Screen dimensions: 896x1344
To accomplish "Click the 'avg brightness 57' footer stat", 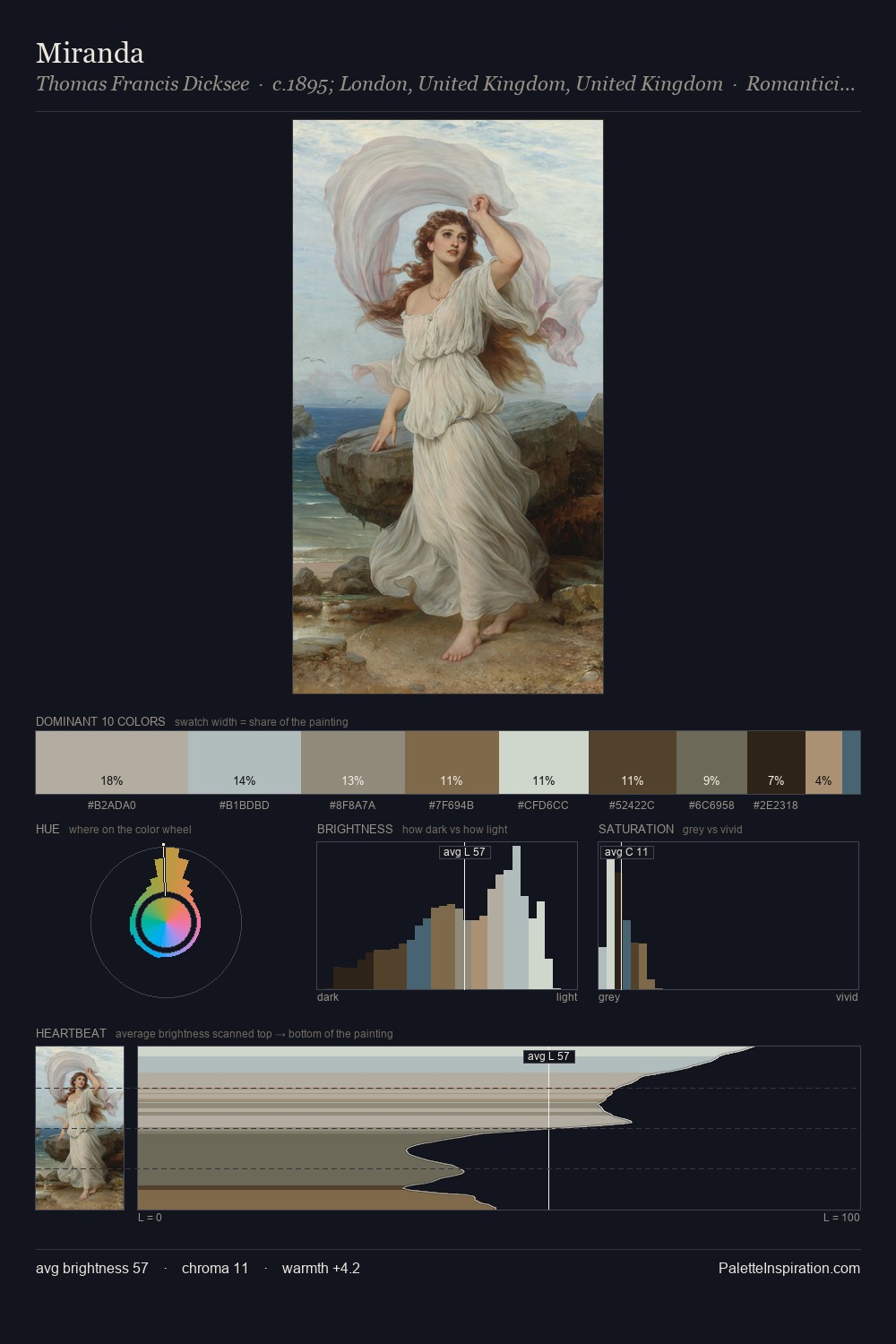I will tap(92, 1268).
